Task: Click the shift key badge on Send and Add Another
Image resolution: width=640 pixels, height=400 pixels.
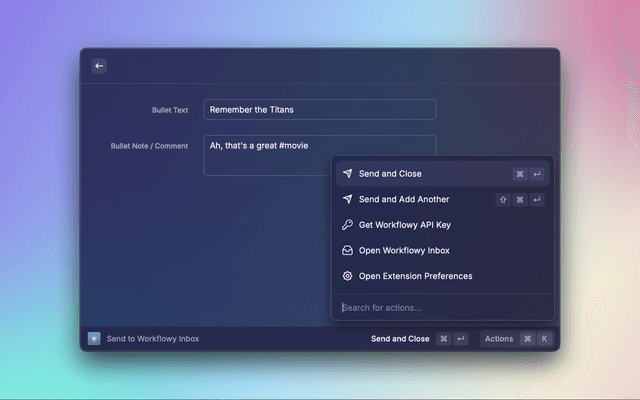Action: (503, 199)
